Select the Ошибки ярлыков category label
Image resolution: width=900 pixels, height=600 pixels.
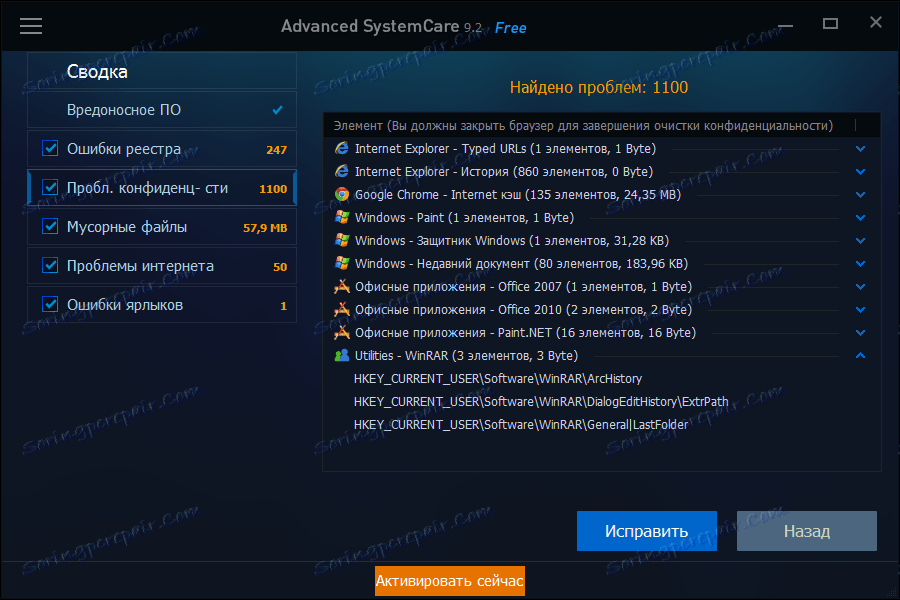pyautogui.click(x=125, y=305)
